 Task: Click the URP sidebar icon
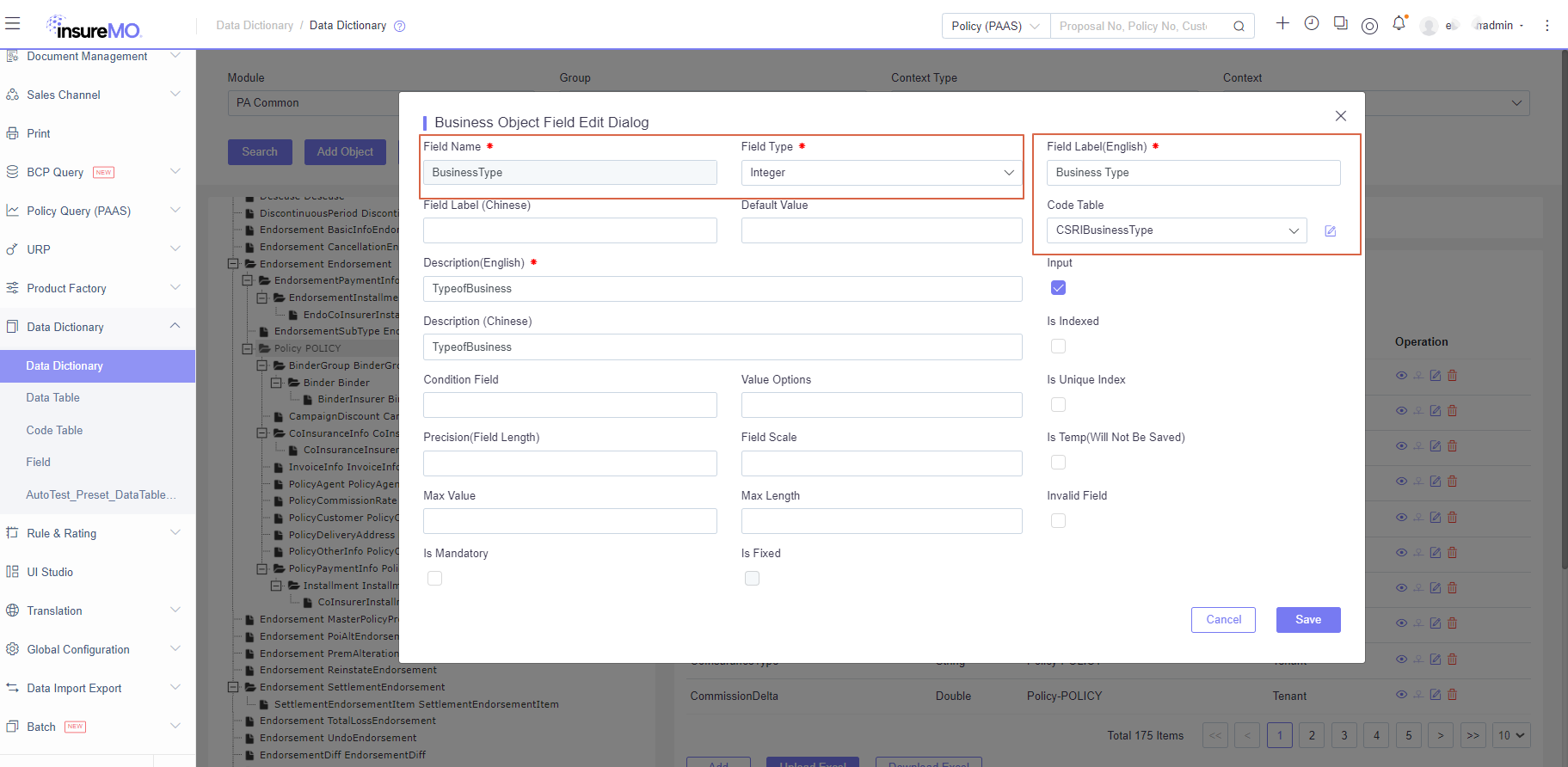[x=13, y=249]
